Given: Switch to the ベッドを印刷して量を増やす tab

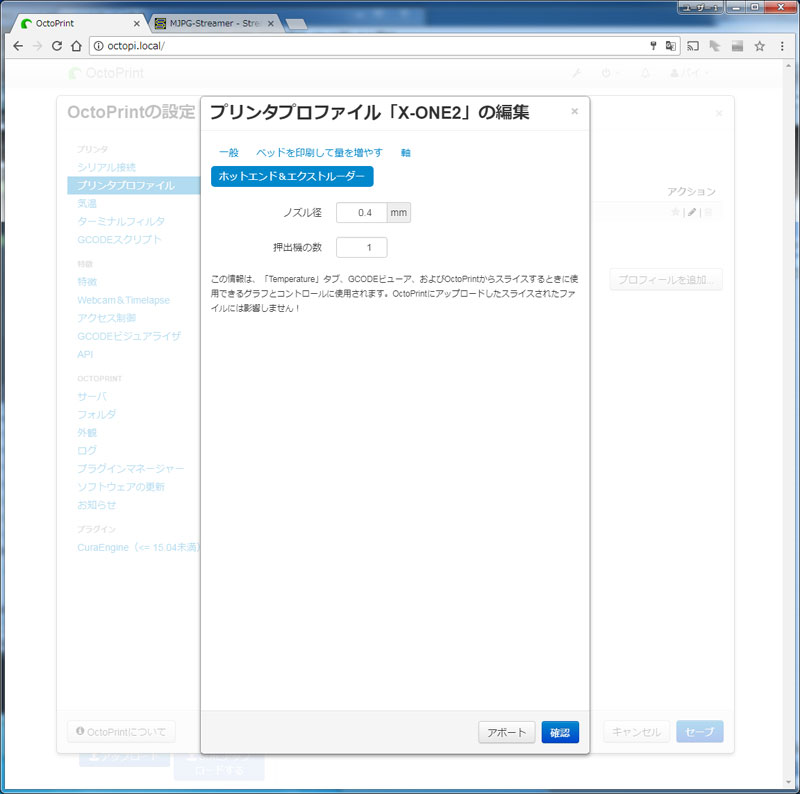Looking at the screenshot, I should 319,153.
